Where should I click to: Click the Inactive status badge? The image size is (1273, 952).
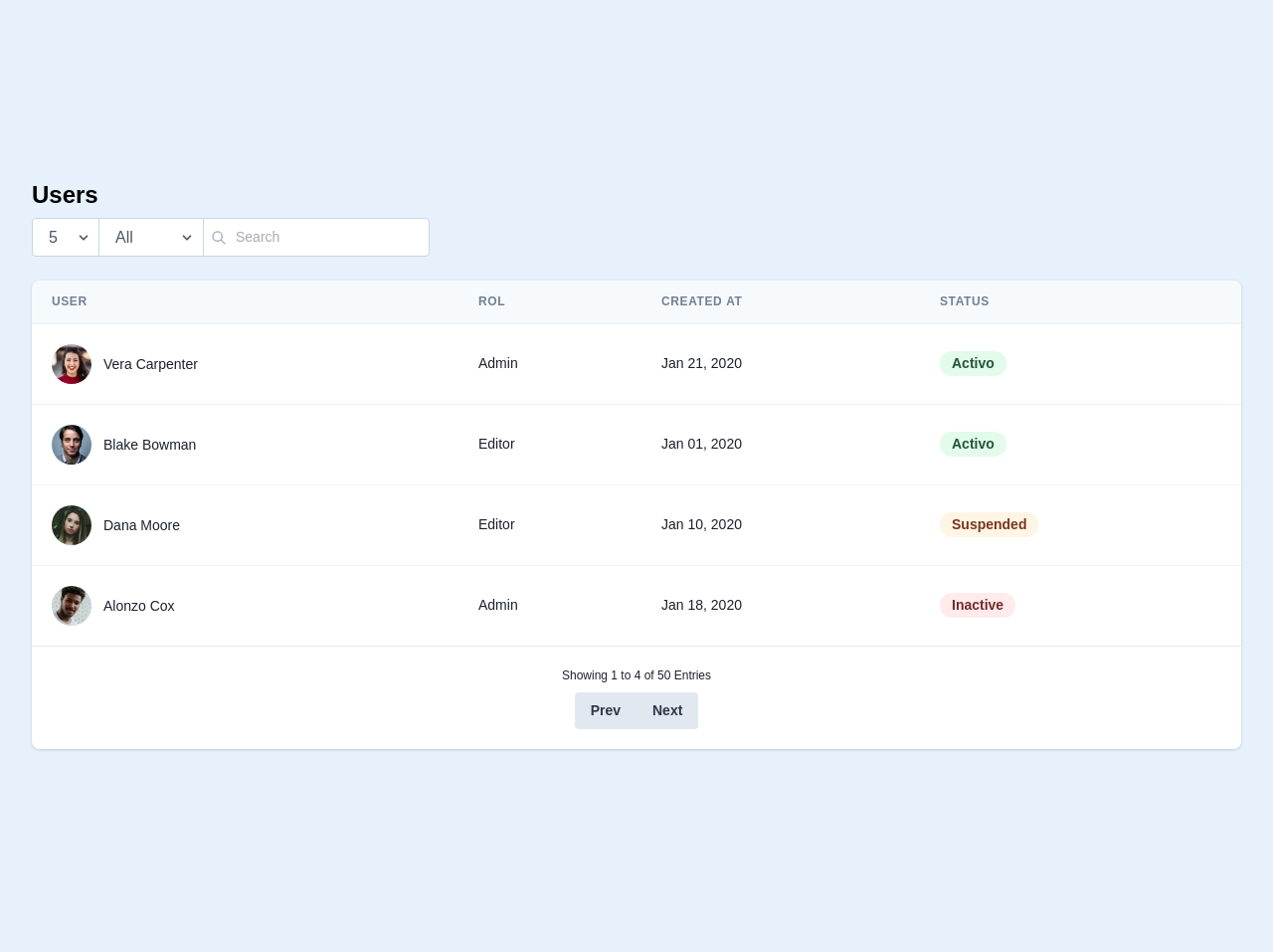977,606
